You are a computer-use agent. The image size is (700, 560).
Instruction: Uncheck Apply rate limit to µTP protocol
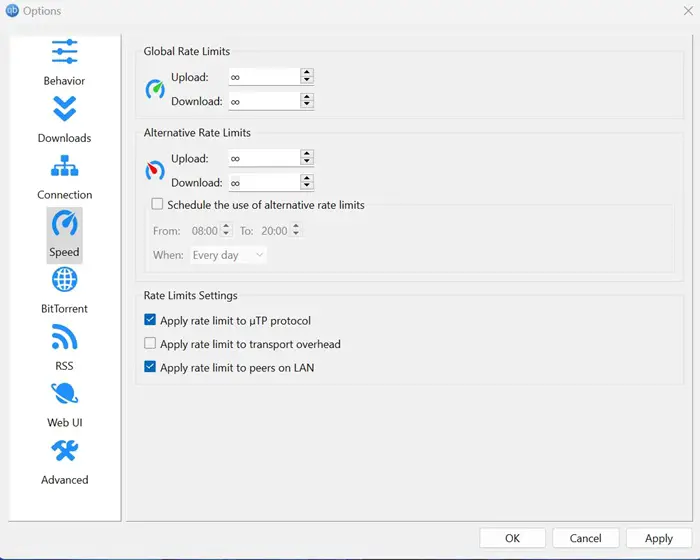150,320
